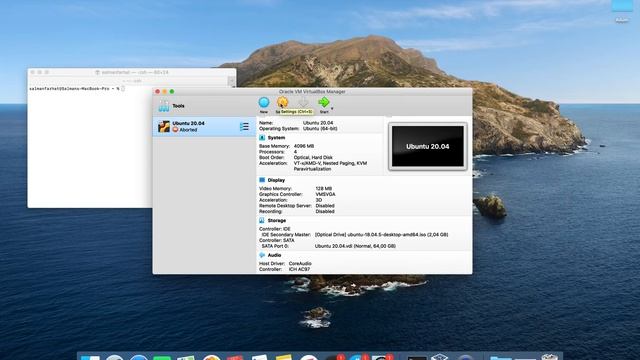640x360 pixels.
Task: Click the Ubuntu 20.04 preview thumbnail
Action: 427,146
